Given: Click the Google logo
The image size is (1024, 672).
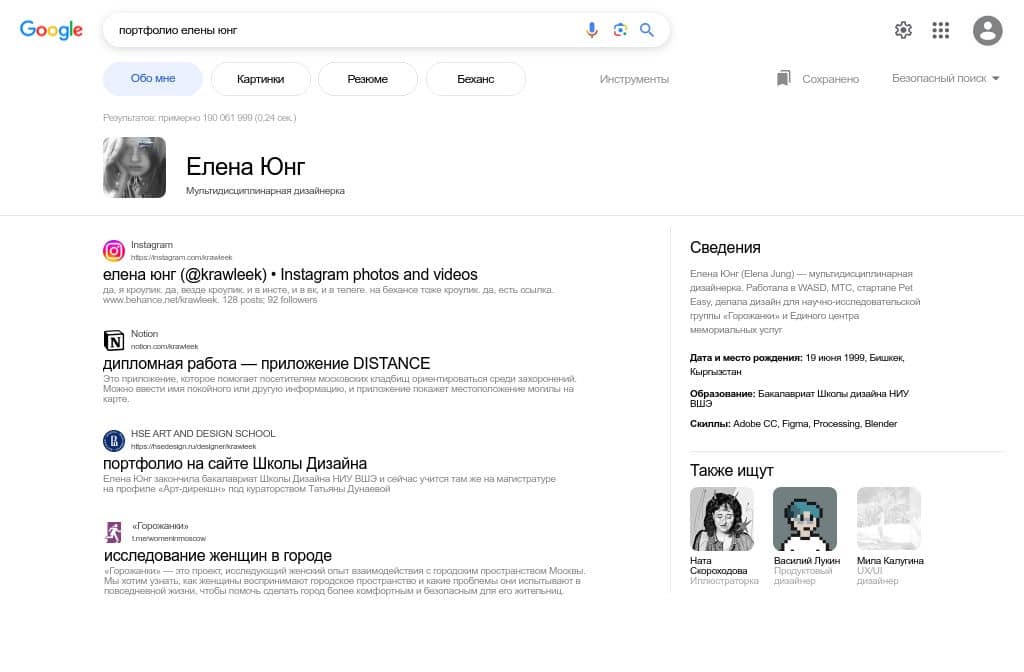Looking at the screenshot, I should tap(51, 29).
